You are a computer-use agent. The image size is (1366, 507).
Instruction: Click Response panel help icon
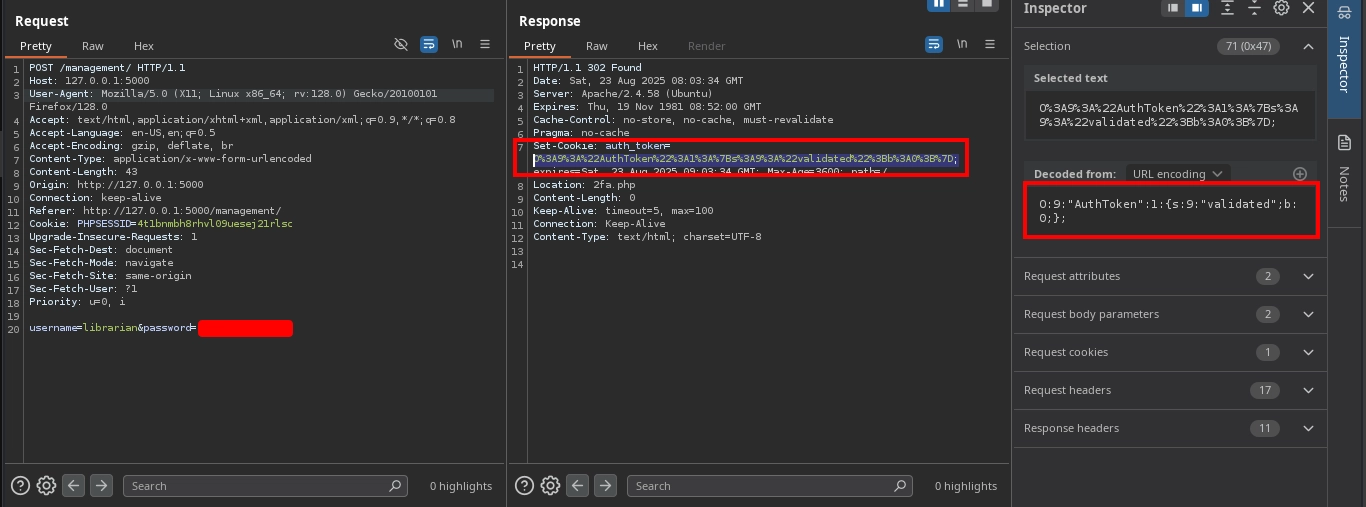[524, 486]
